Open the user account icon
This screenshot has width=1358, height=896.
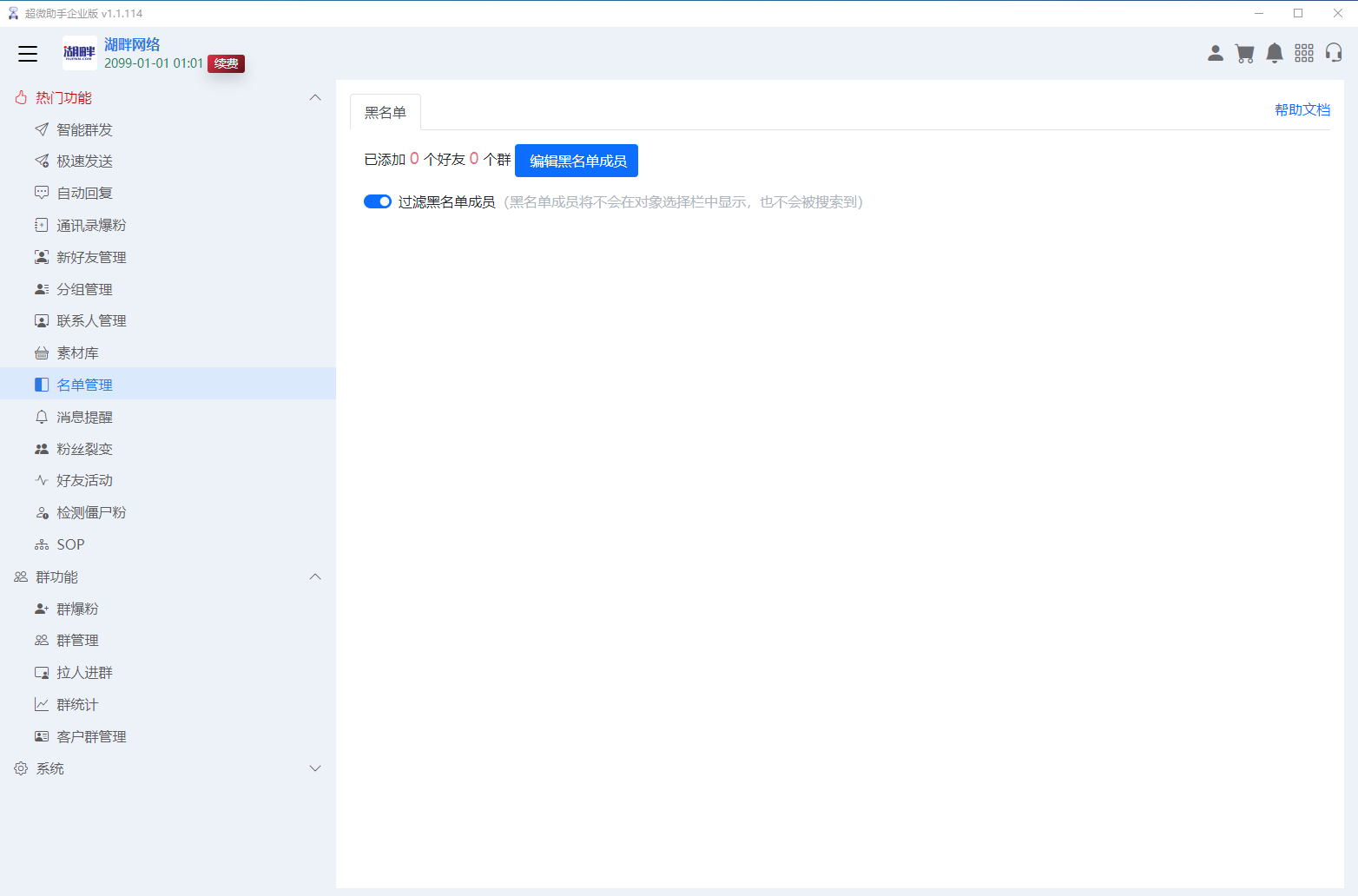pos(1215,53)
